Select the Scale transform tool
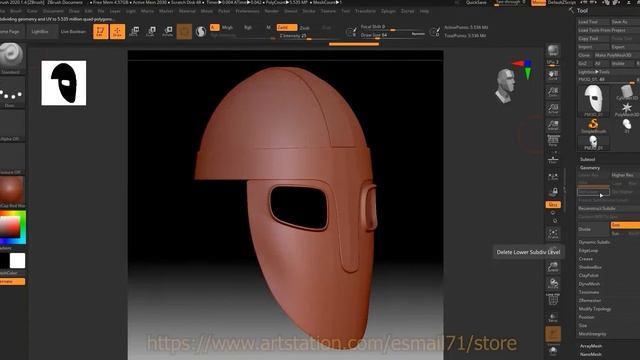 151,31
